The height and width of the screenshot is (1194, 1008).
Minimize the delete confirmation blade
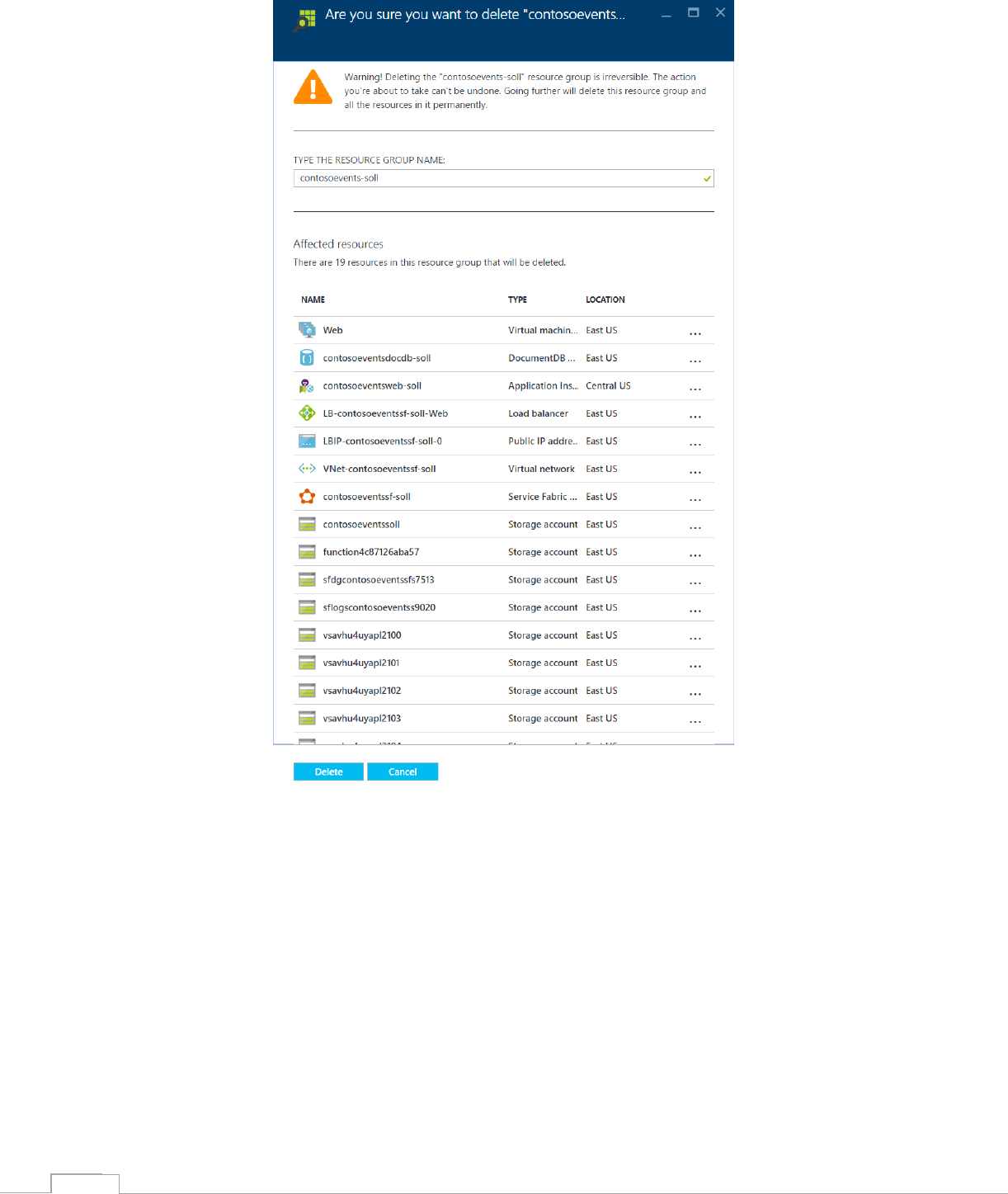tap(667, 14)
